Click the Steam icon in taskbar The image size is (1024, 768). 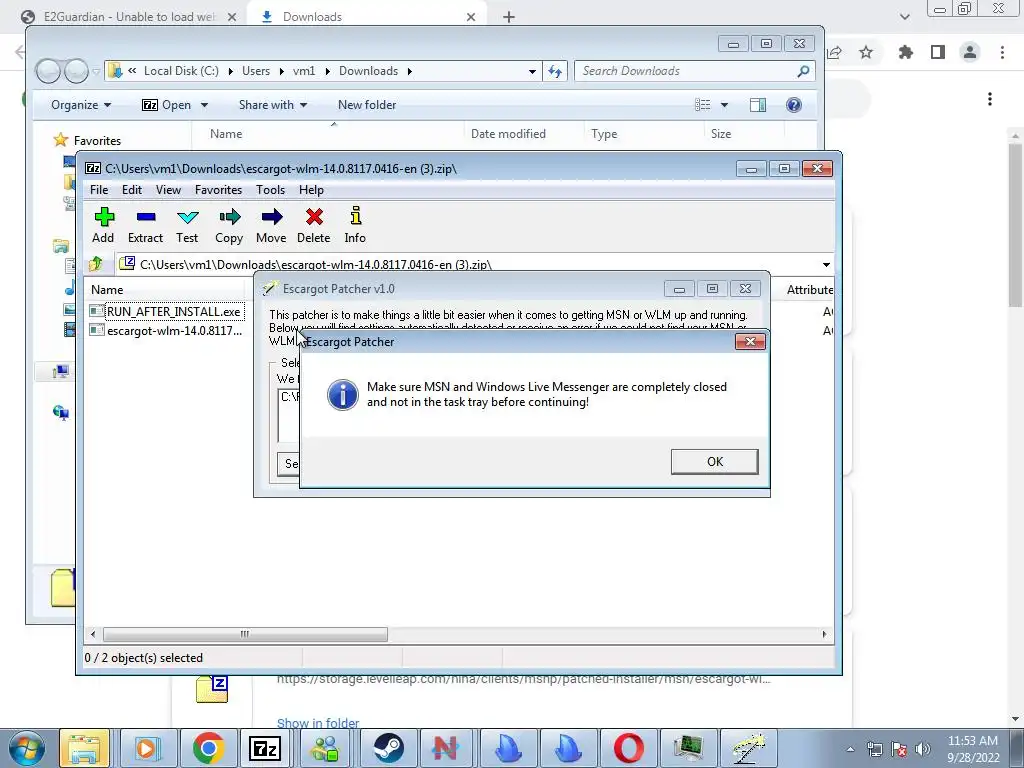click(x=389, y=748)
